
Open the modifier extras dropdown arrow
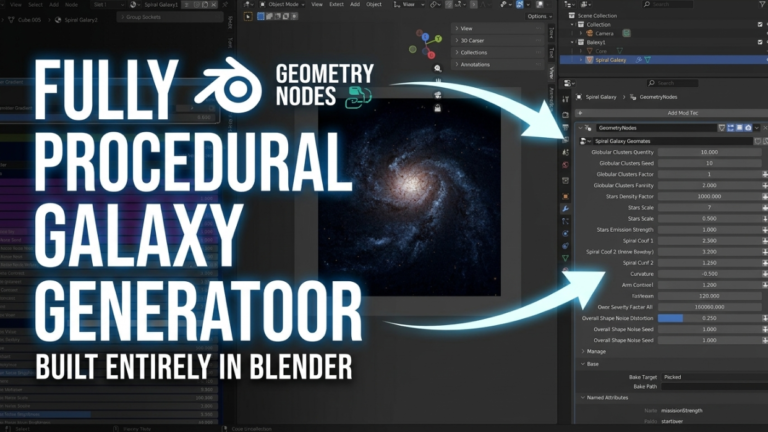[757, 128]
